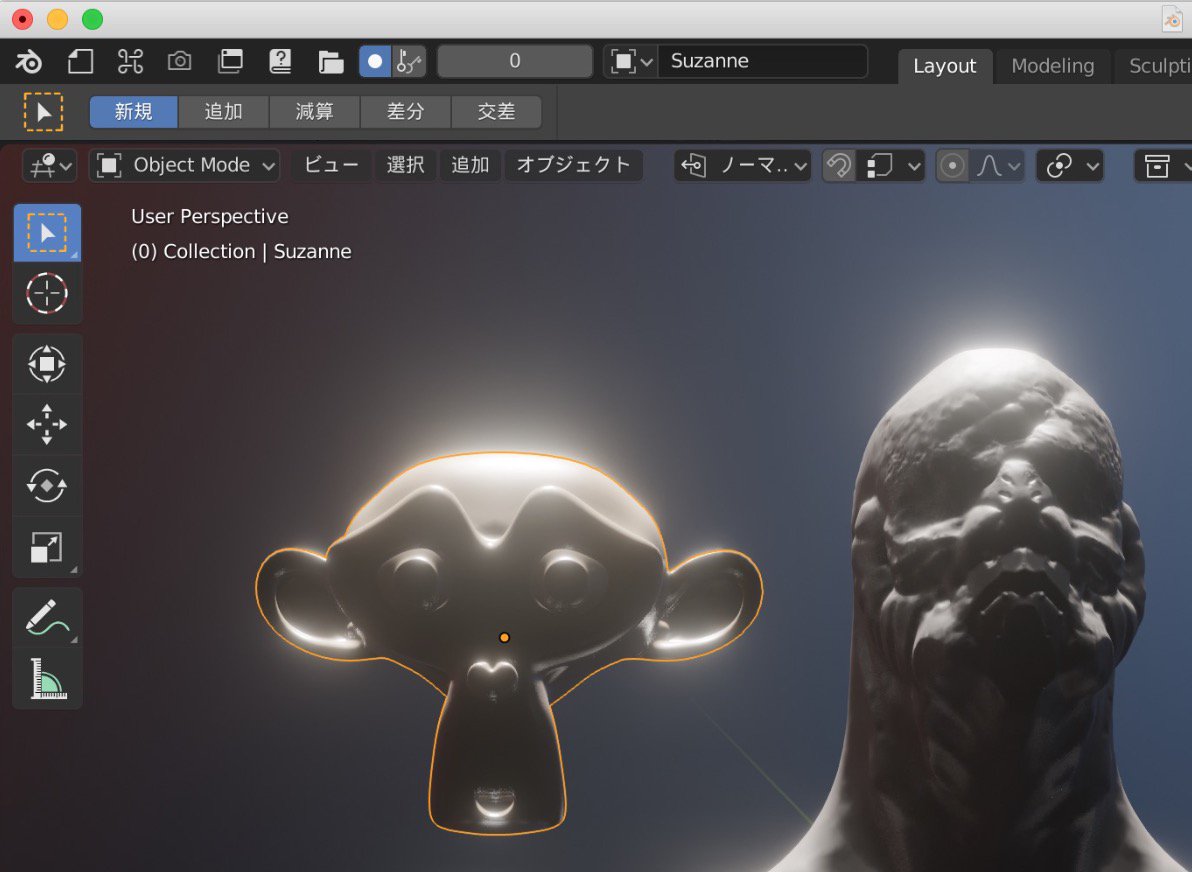
Task: Open the file folder icon
Action: (x=331, y=61)
